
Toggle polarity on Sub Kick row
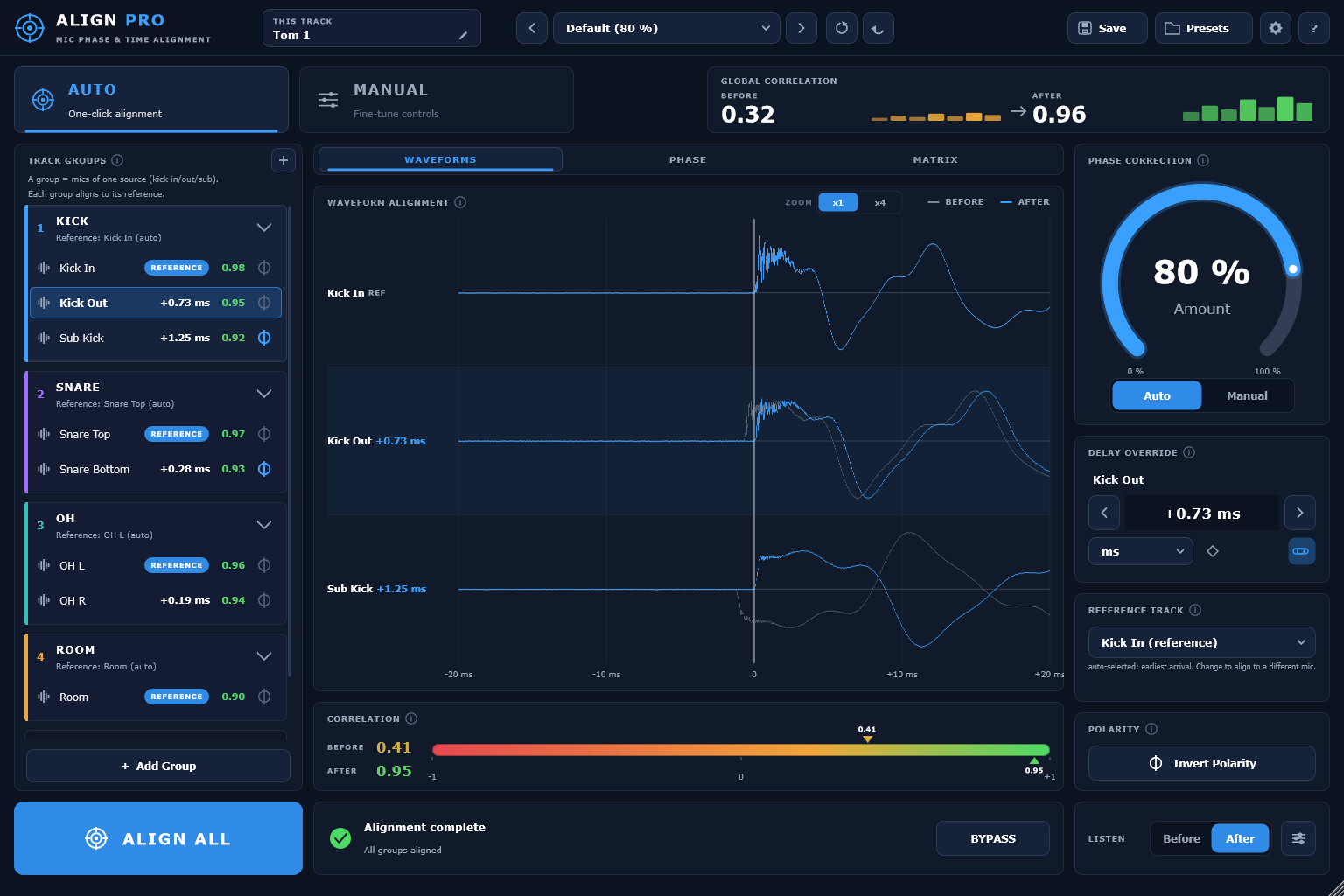264,338
